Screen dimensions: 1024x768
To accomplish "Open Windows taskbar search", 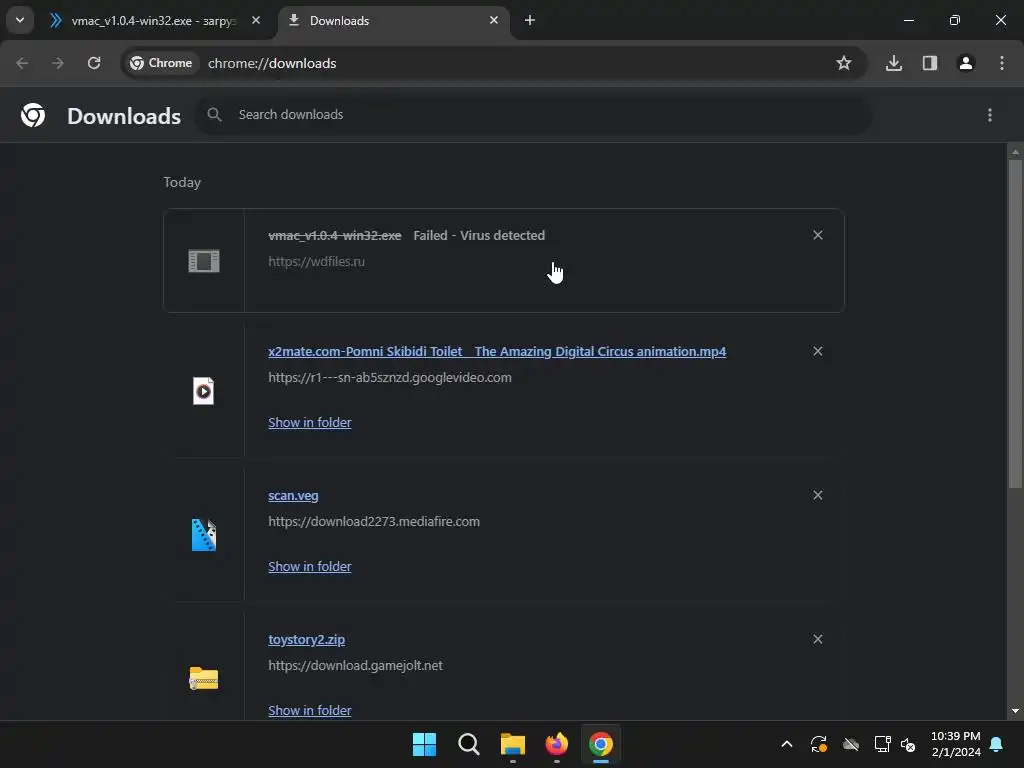I will tap(468, 744).
